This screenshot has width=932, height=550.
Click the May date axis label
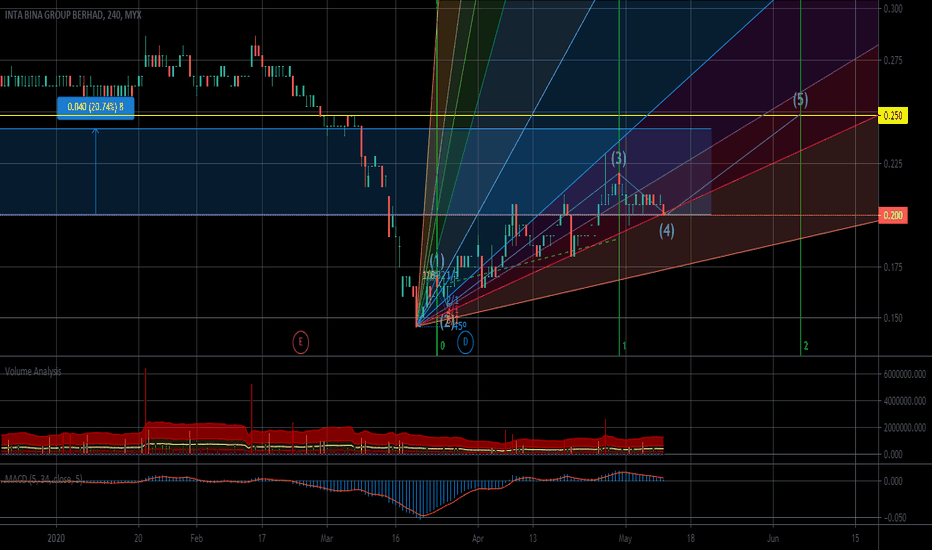625,538
